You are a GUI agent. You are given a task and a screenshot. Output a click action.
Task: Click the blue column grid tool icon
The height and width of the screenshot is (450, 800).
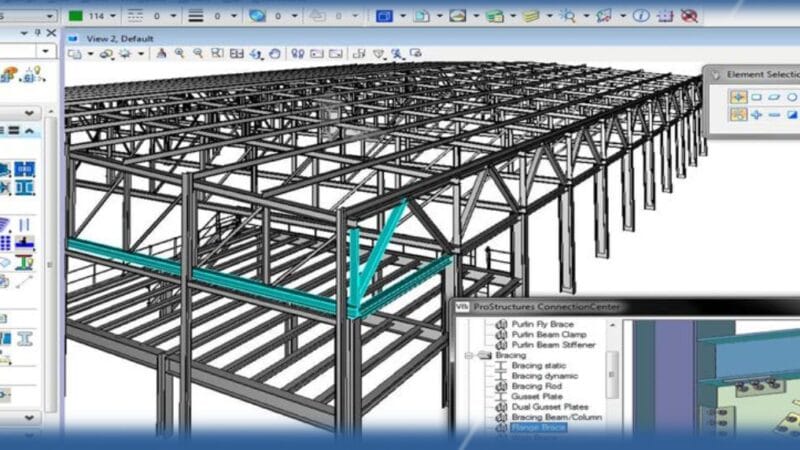[24, 169]
